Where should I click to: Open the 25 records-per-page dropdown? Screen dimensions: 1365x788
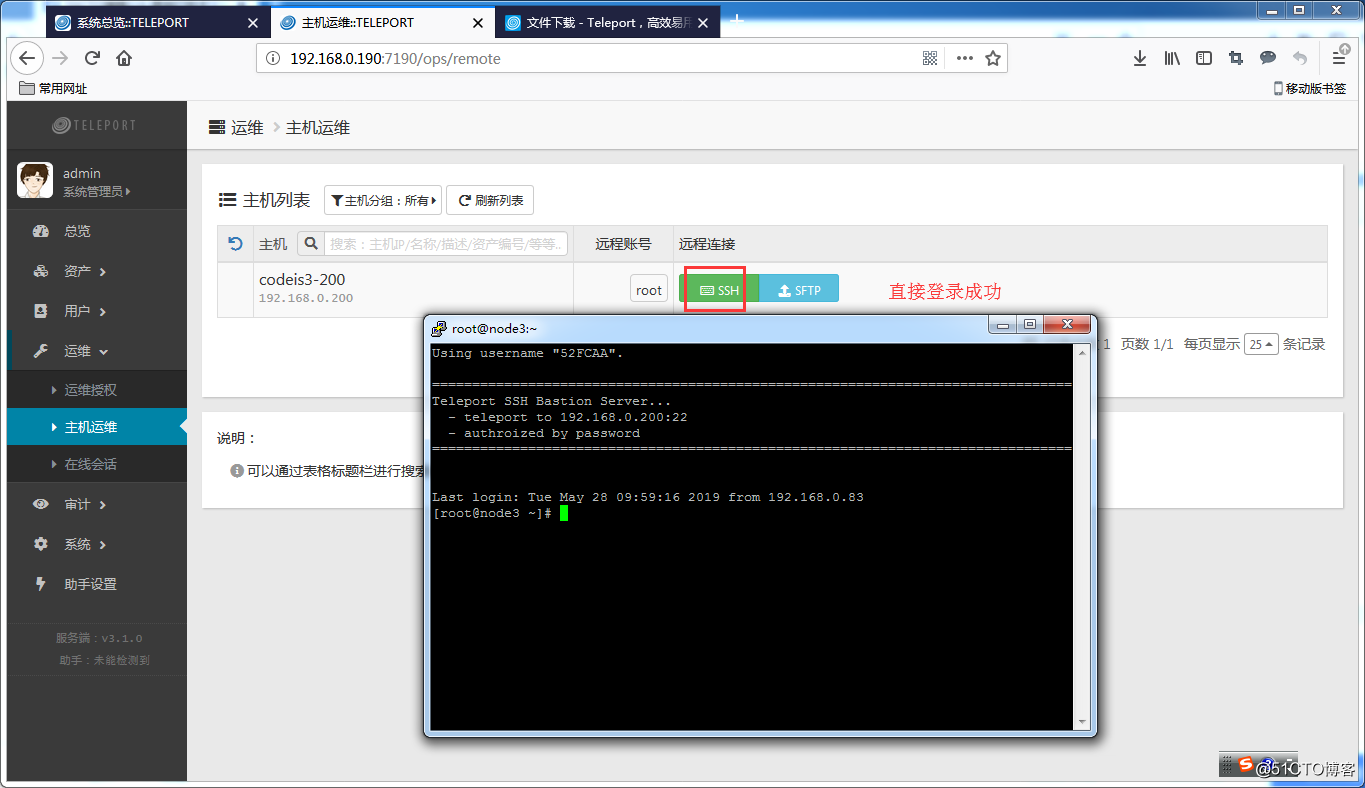click(x=1261, y=344)
